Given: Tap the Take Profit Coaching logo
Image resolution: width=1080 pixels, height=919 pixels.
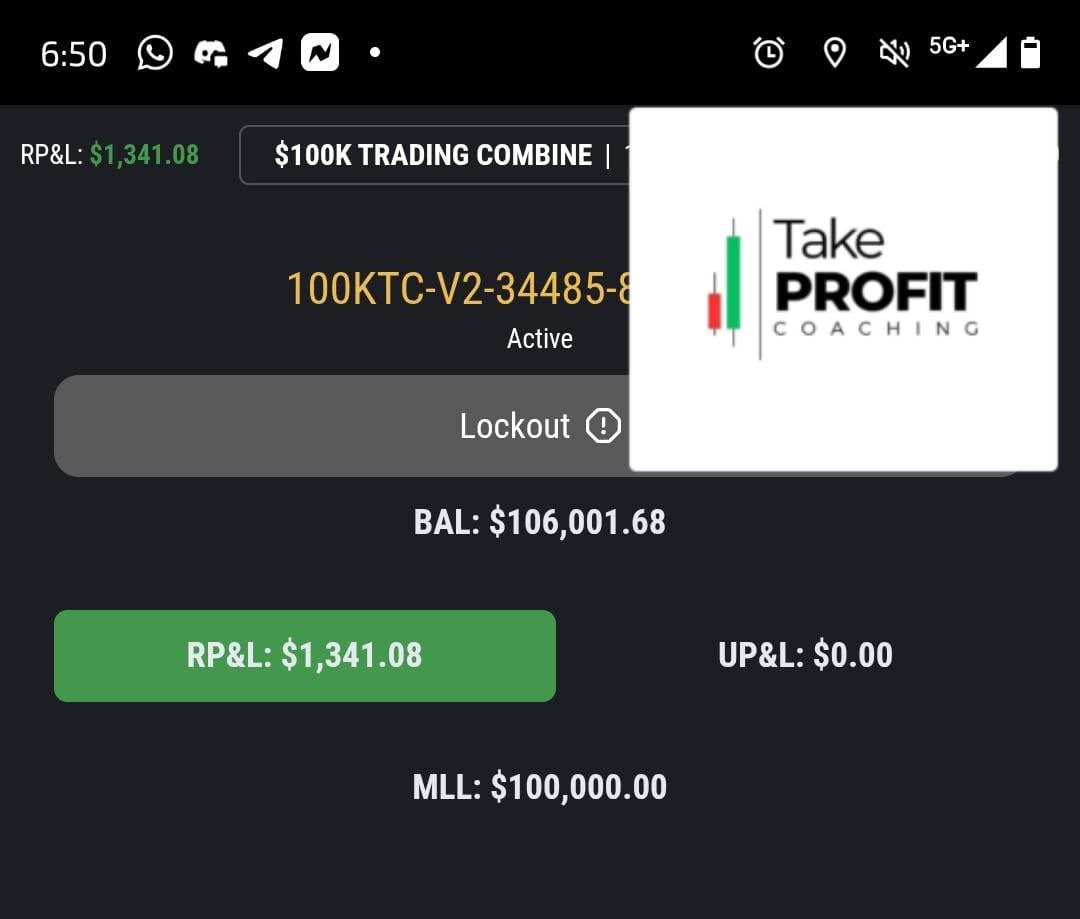Looking at the screenshot, I should pyautogui.click(x=843, y=288).
